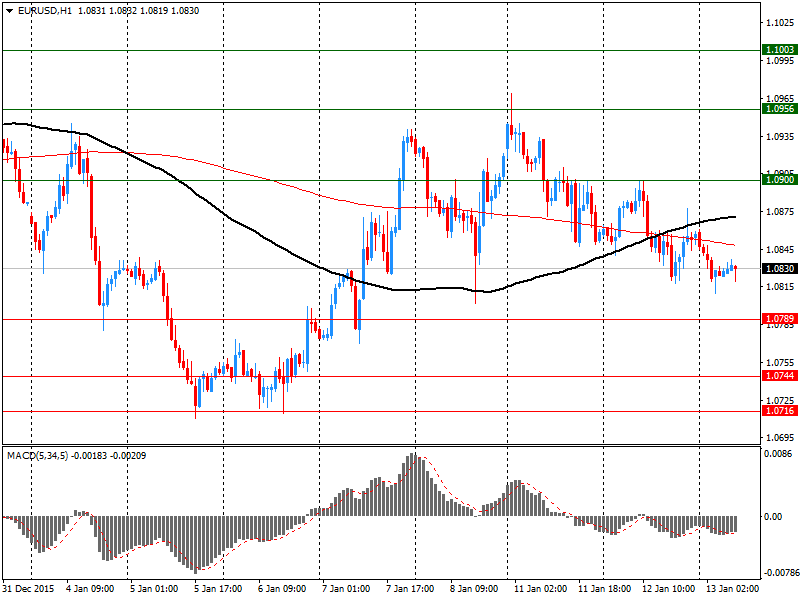The width and height of the screenshot is (800, 600).
Task: Click the 8 Jan 09:00 time axis label
Action: click(x=474, y=589)
